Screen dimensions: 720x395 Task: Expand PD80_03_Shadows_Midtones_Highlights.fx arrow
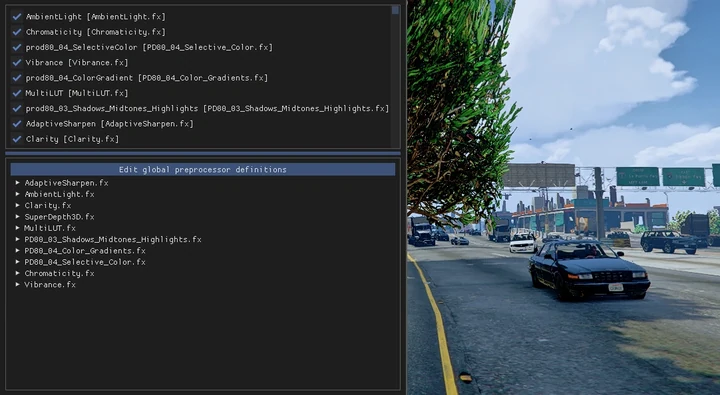(17, 239)
